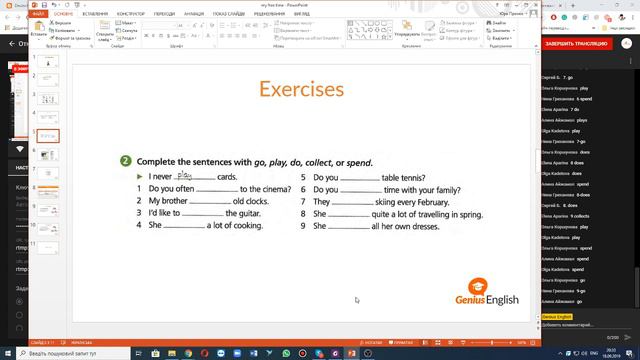Toggle the Notes button in status bar

point(370,343)
